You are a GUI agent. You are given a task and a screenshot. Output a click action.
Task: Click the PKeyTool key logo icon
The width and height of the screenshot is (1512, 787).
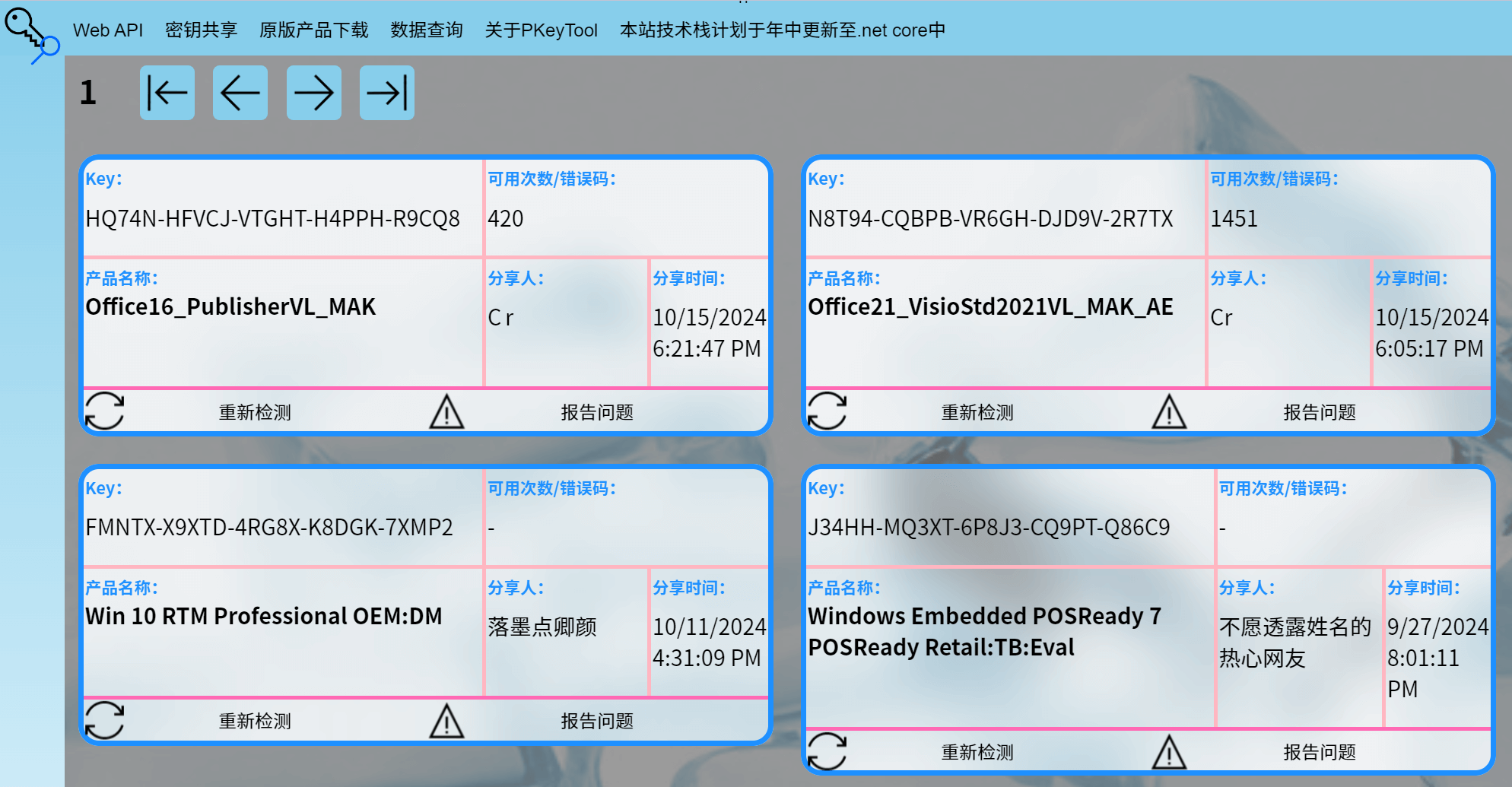click(31, 34)
